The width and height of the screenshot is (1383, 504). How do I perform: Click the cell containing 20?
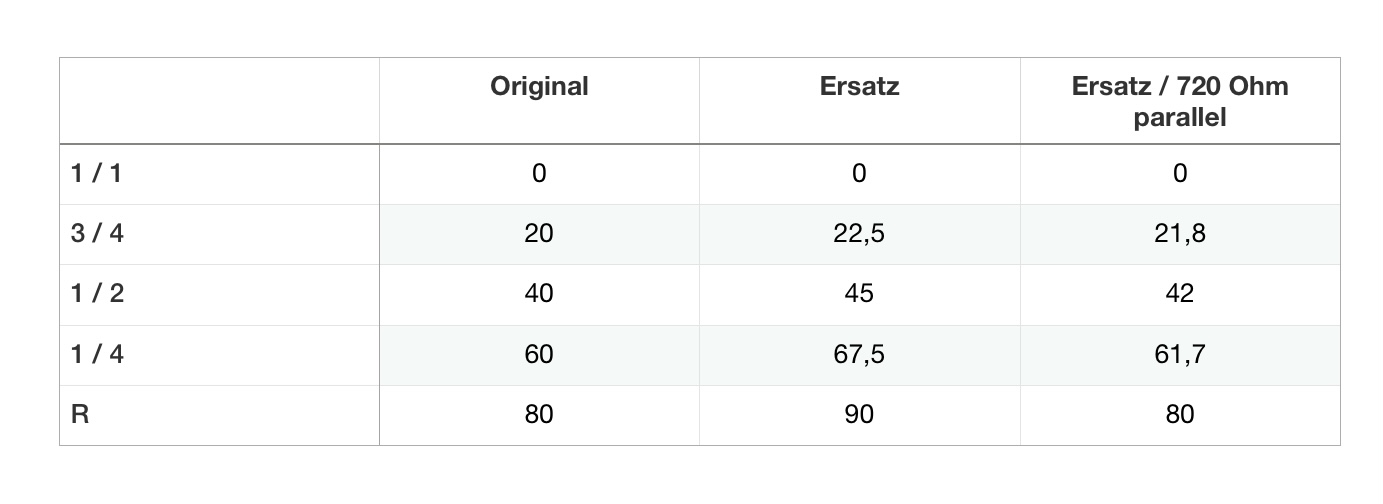click(539, 234)
